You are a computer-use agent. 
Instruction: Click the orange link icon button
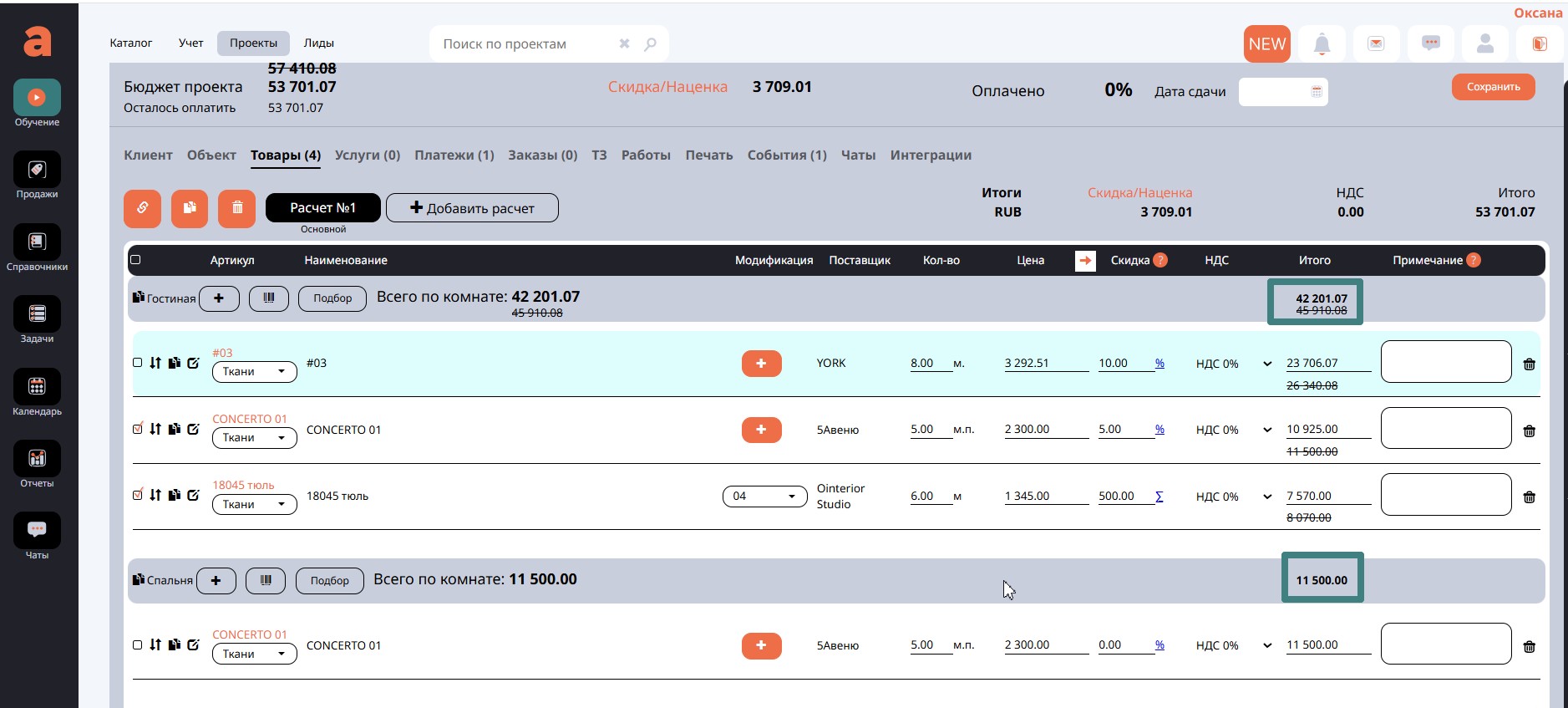[143, 208]
